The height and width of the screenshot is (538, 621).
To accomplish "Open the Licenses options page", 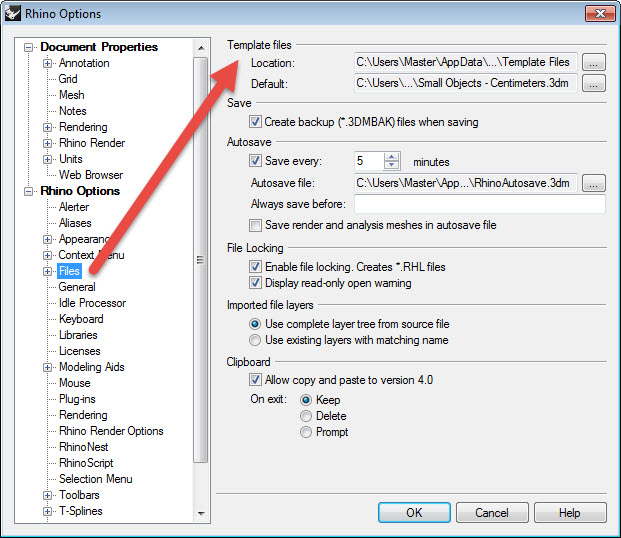I will pyautogui.click(x=80, y=351).
